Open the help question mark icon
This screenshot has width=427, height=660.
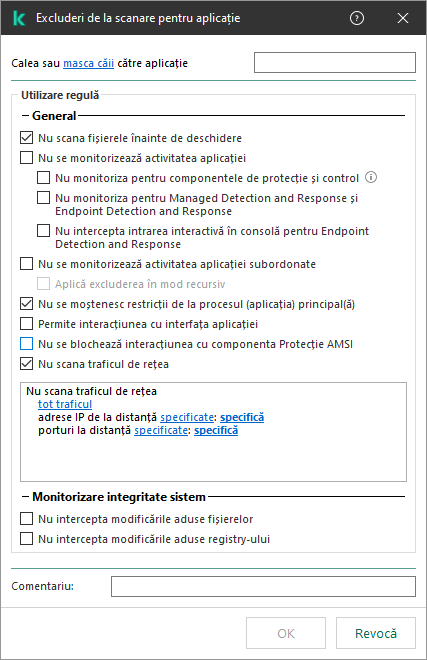[x=357, y=18]
